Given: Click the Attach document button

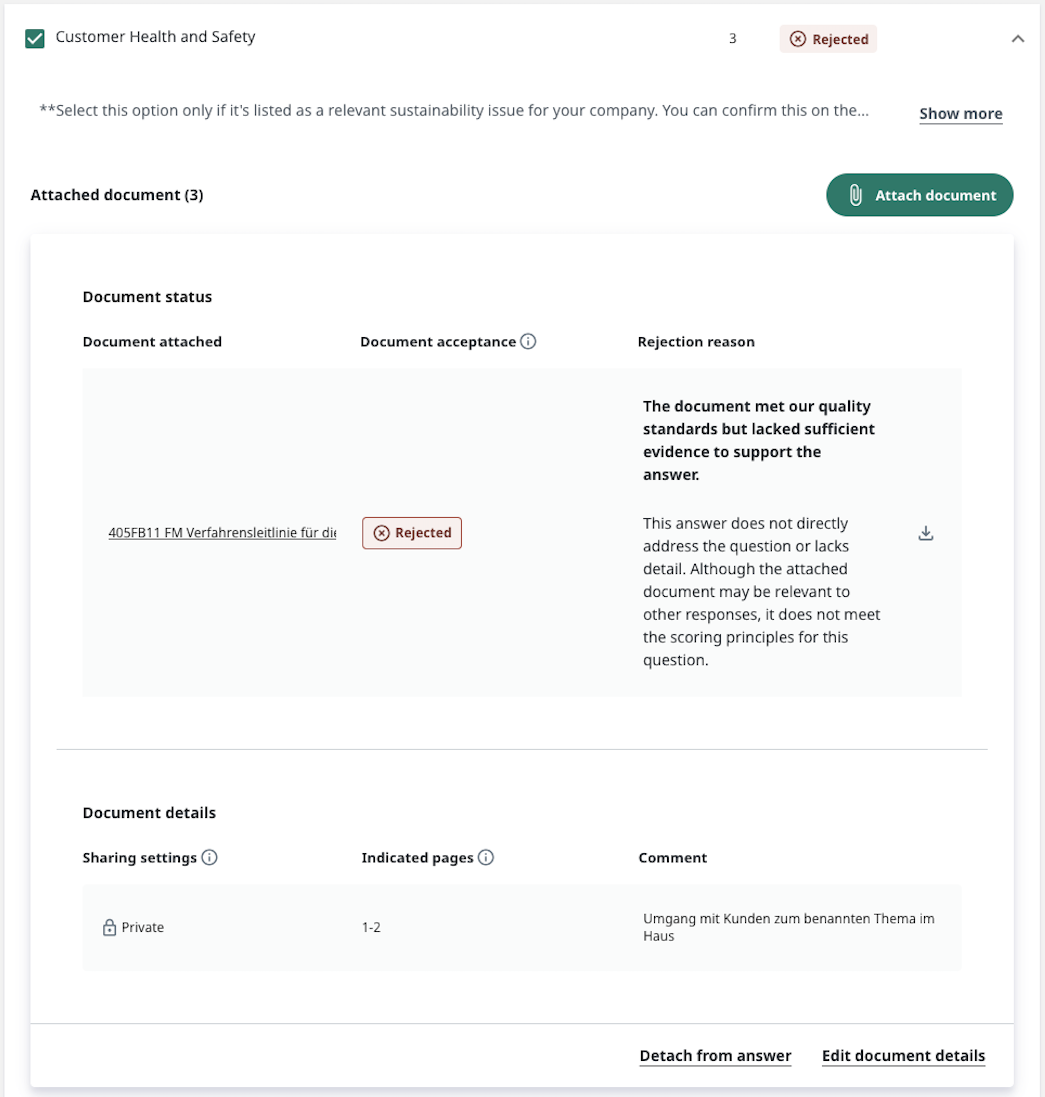Looking at the screenshot, I should (x=919, y=195).
